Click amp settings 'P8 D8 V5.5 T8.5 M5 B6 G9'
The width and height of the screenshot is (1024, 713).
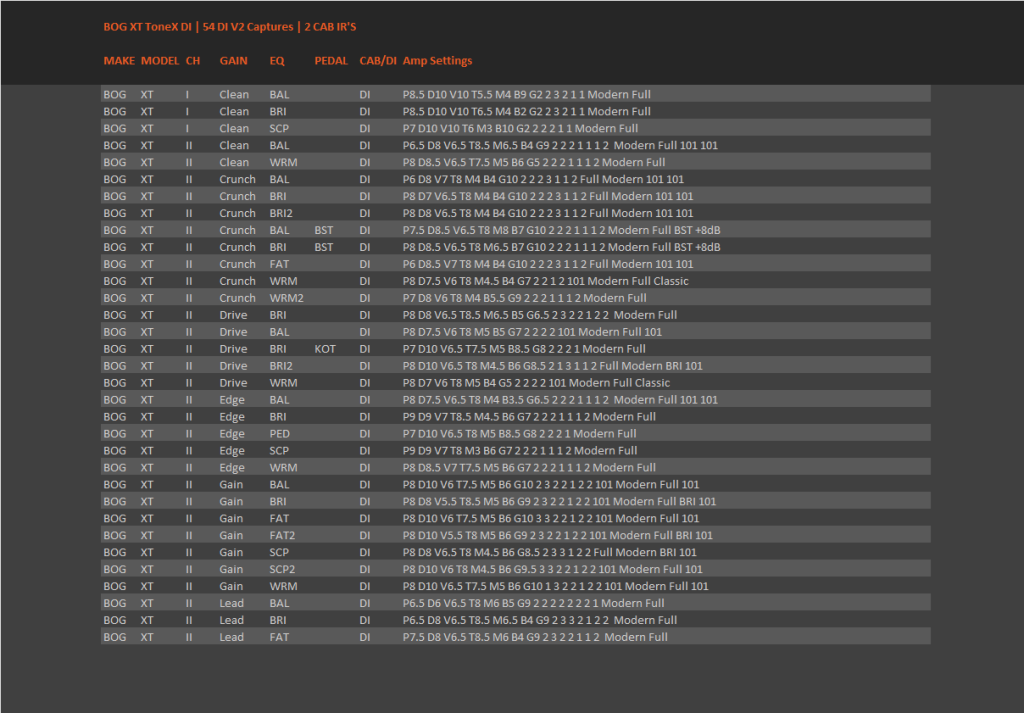[466, 502]
